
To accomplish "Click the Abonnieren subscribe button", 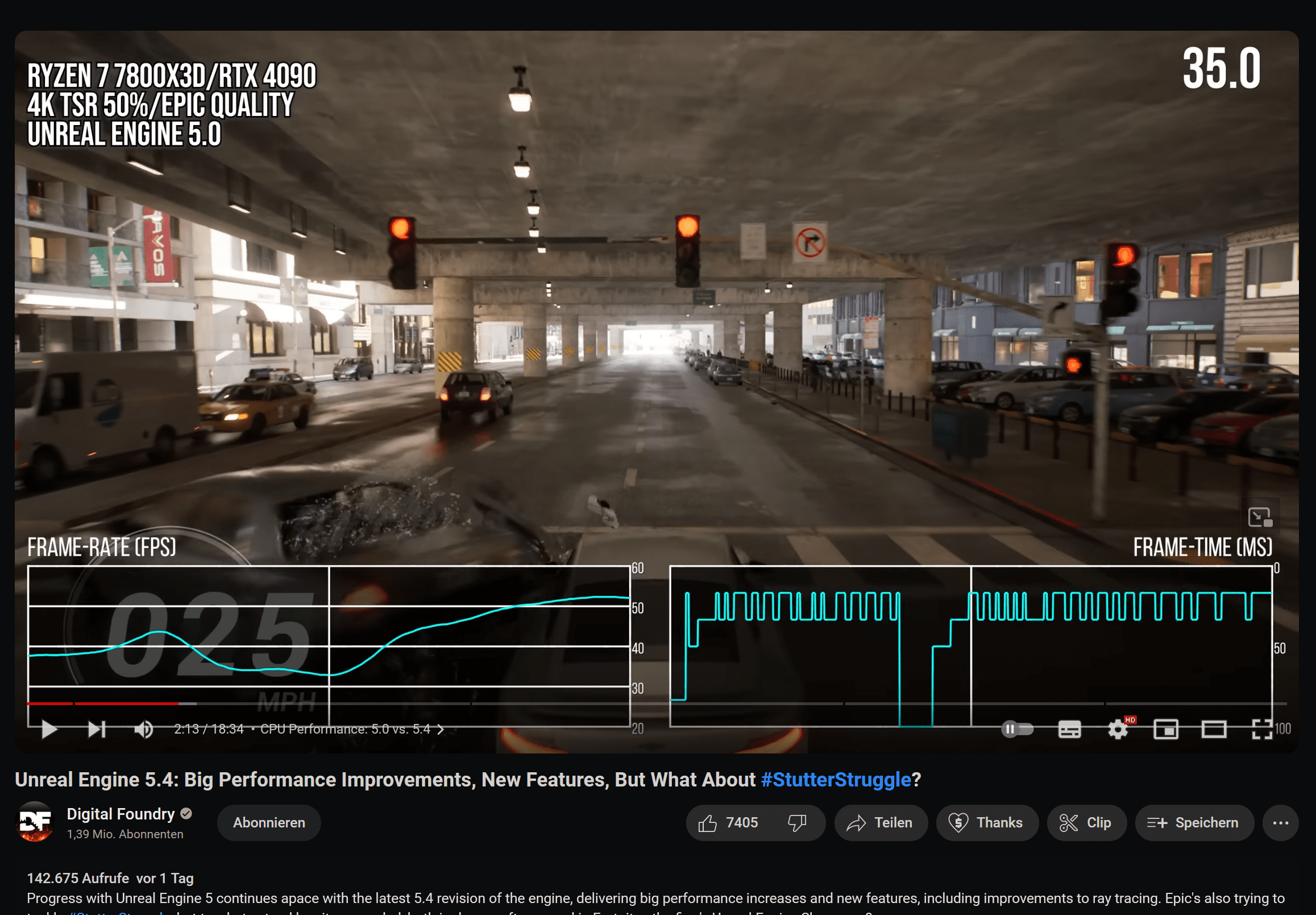I will [x=269, y=823].
